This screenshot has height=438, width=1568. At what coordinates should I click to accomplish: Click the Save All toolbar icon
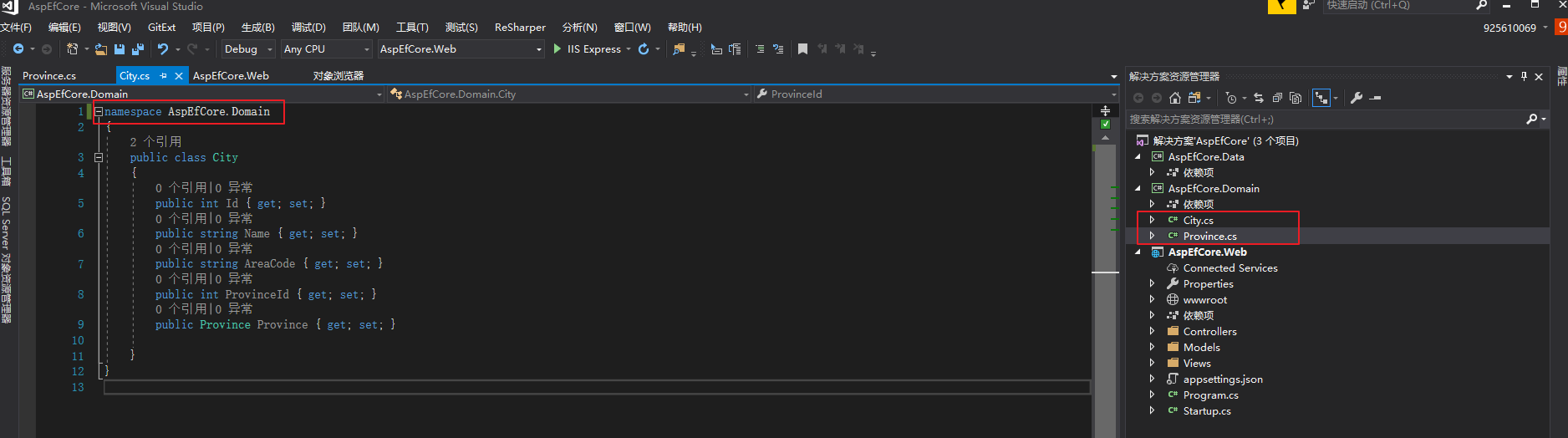click(x=137, y=49)
